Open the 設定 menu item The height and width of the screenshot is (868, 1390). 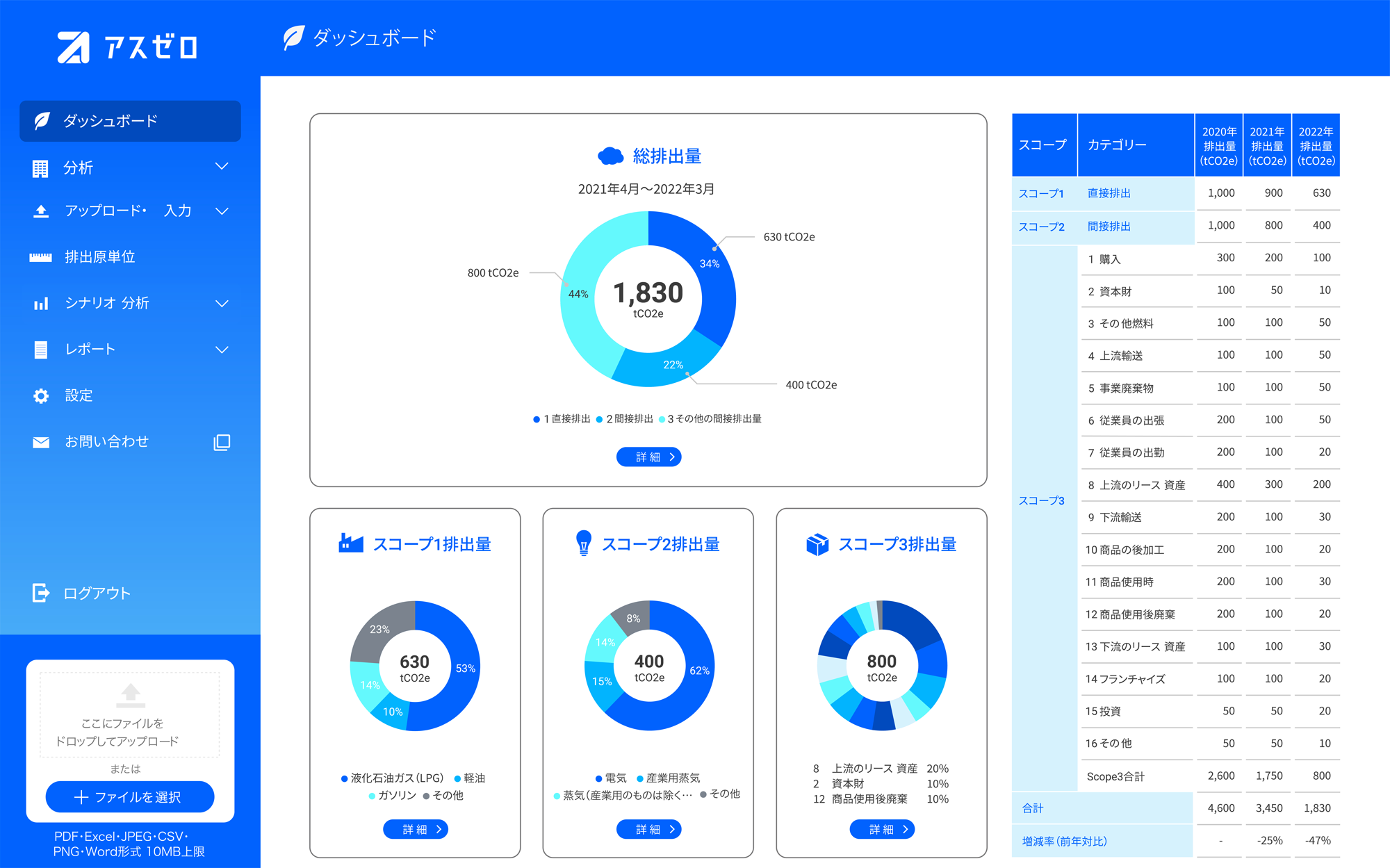pyautogui.click(x=79, y=395)
